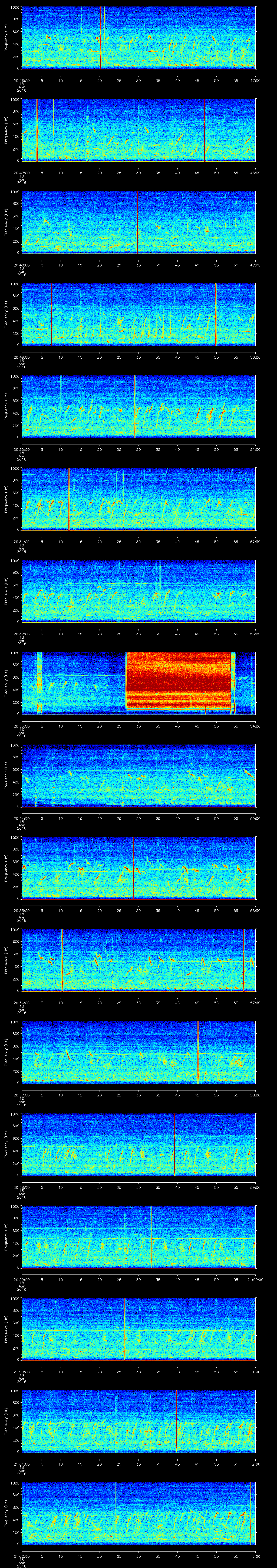277x1568 pixels.
Task: Click the '54:00' end time label
Action: pyautogui.click(x=255, y=726)
